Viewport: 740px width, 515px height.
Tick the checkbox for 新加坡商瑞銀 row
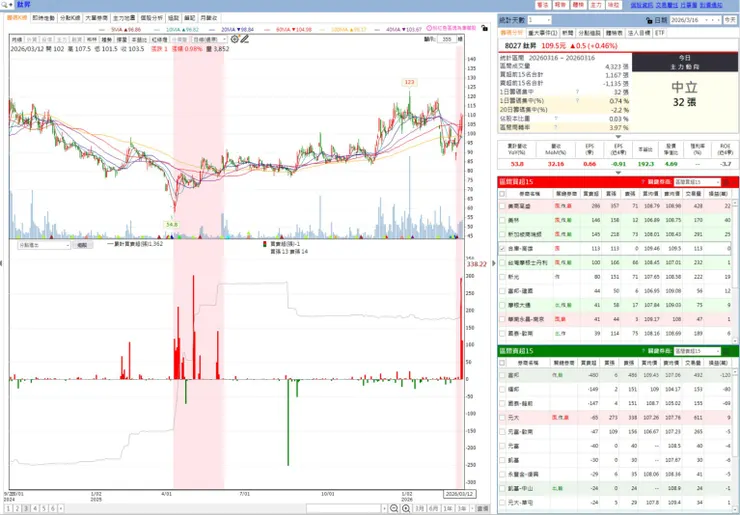[502, 234]
